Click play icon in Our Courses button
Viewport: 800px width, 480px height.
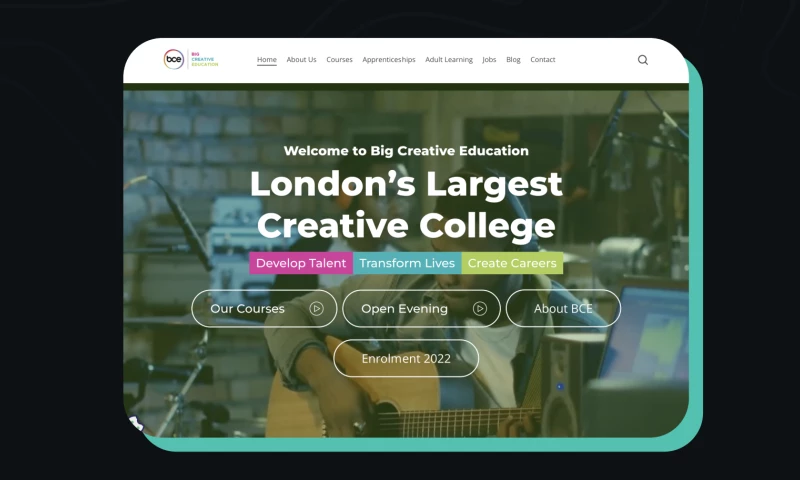pos(316,309)
